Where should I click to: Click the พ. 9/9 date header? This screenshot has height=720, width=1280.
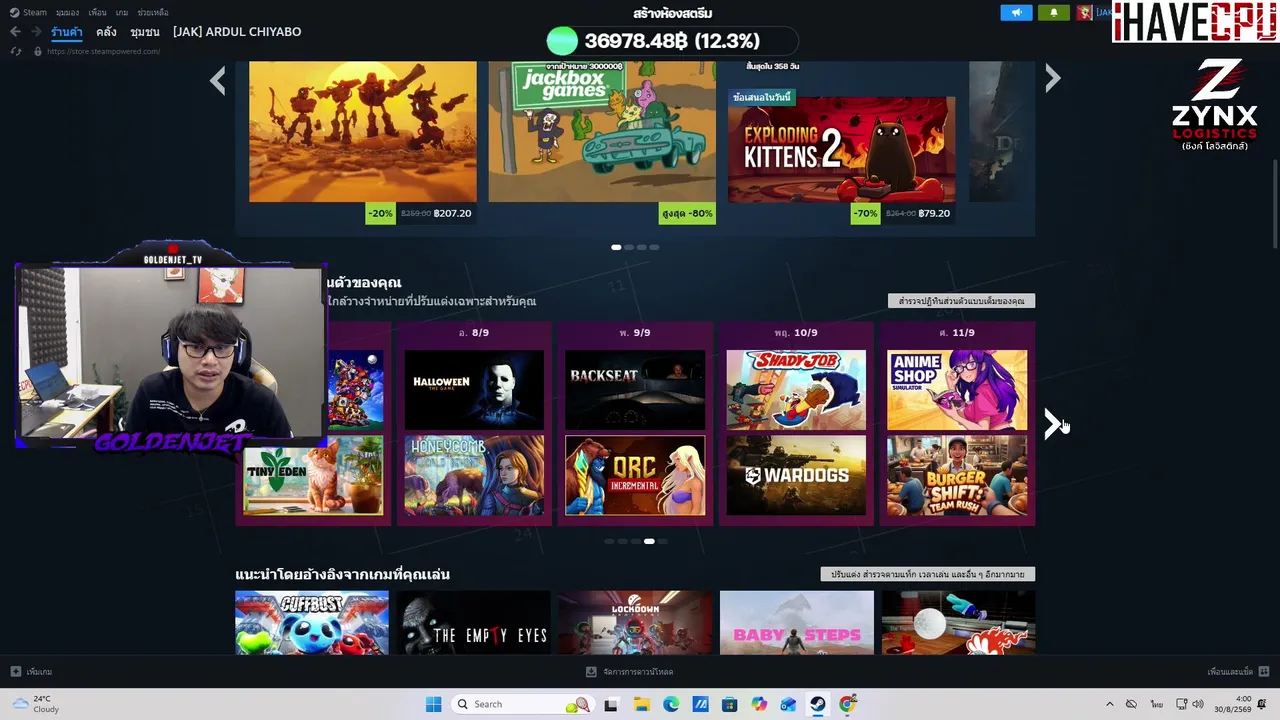click(635, 332)
